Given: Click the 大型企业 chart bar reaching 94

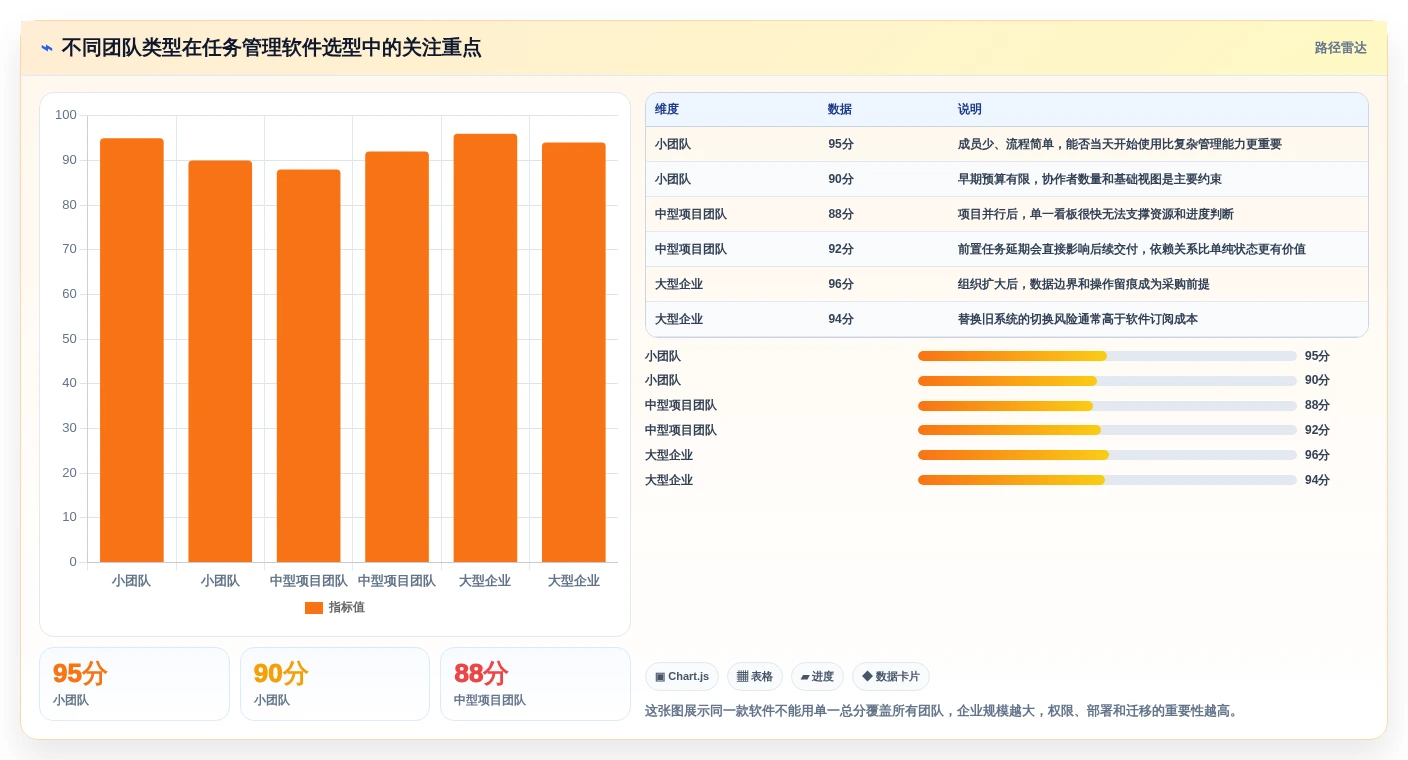Looking at the screenshot, I should tap(574, 352).
